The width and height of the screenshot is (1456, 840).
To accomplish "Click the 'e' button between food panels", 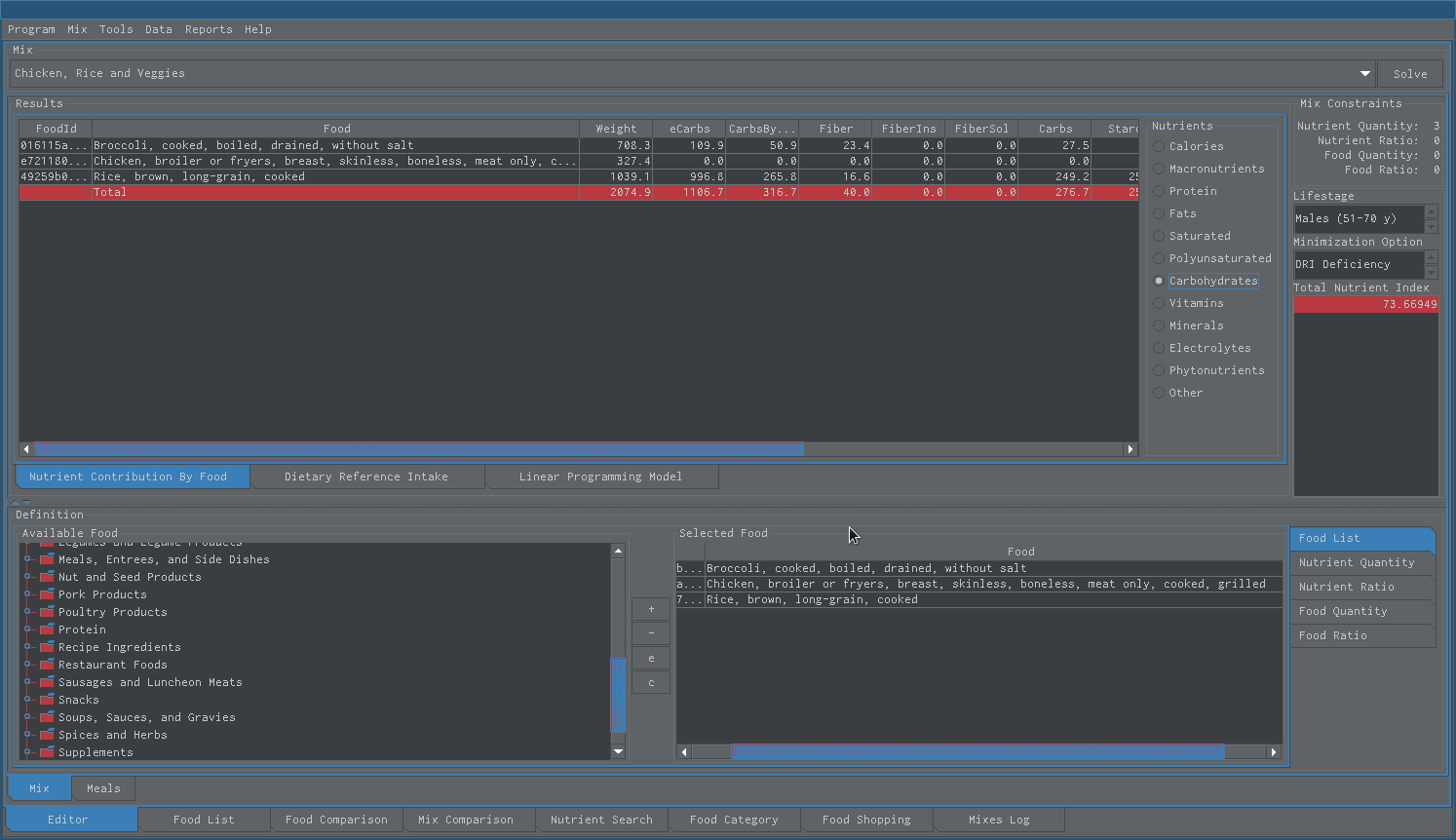I will click(x=651, y=658).
